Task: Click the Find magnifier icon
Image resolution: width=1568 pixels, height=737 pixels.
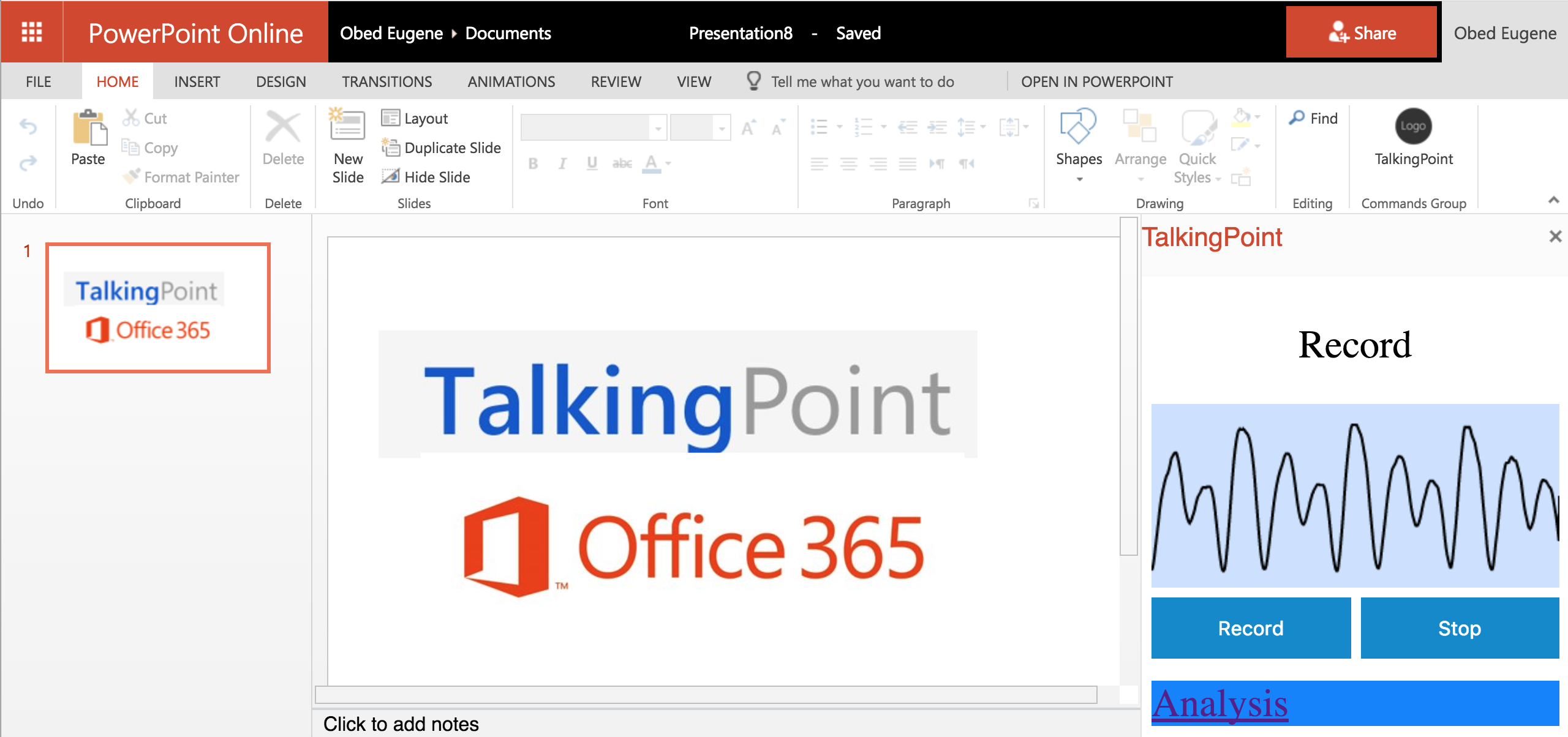Action: click(x=1297, y=118)
